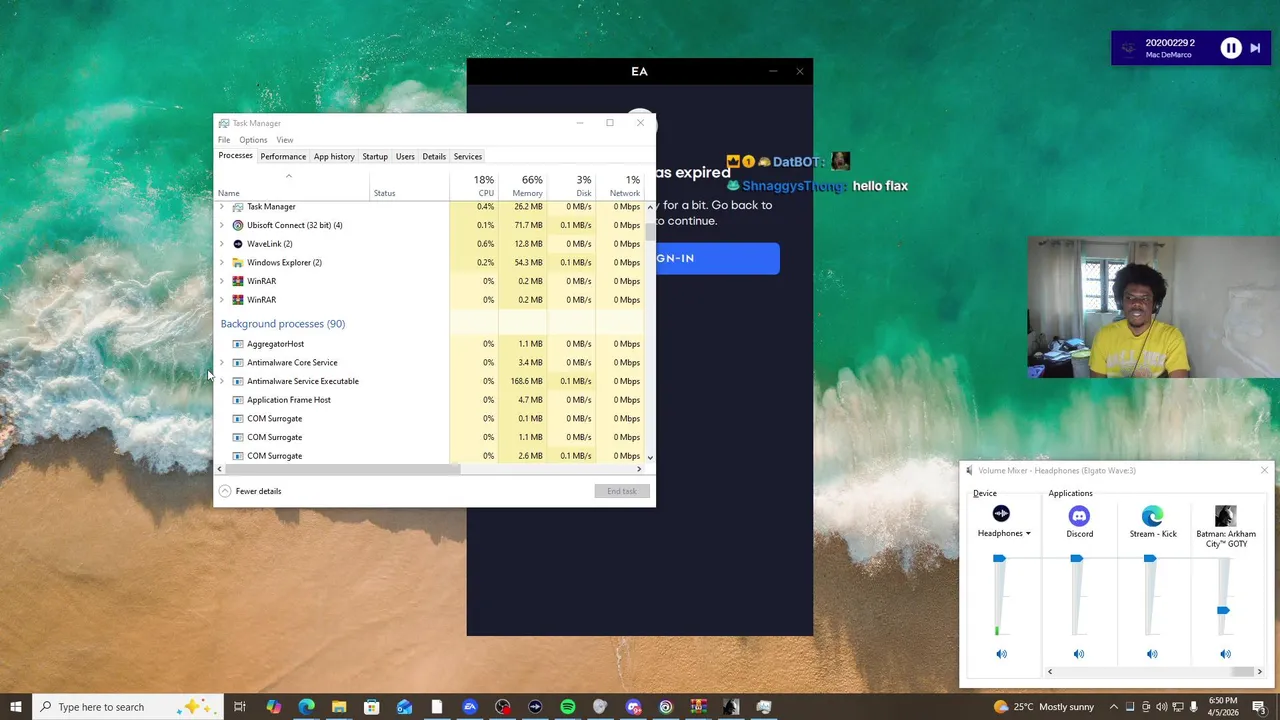The image size is (1280, 720).
Task: Switch to the Startup tab
Action: coord(375,156)
